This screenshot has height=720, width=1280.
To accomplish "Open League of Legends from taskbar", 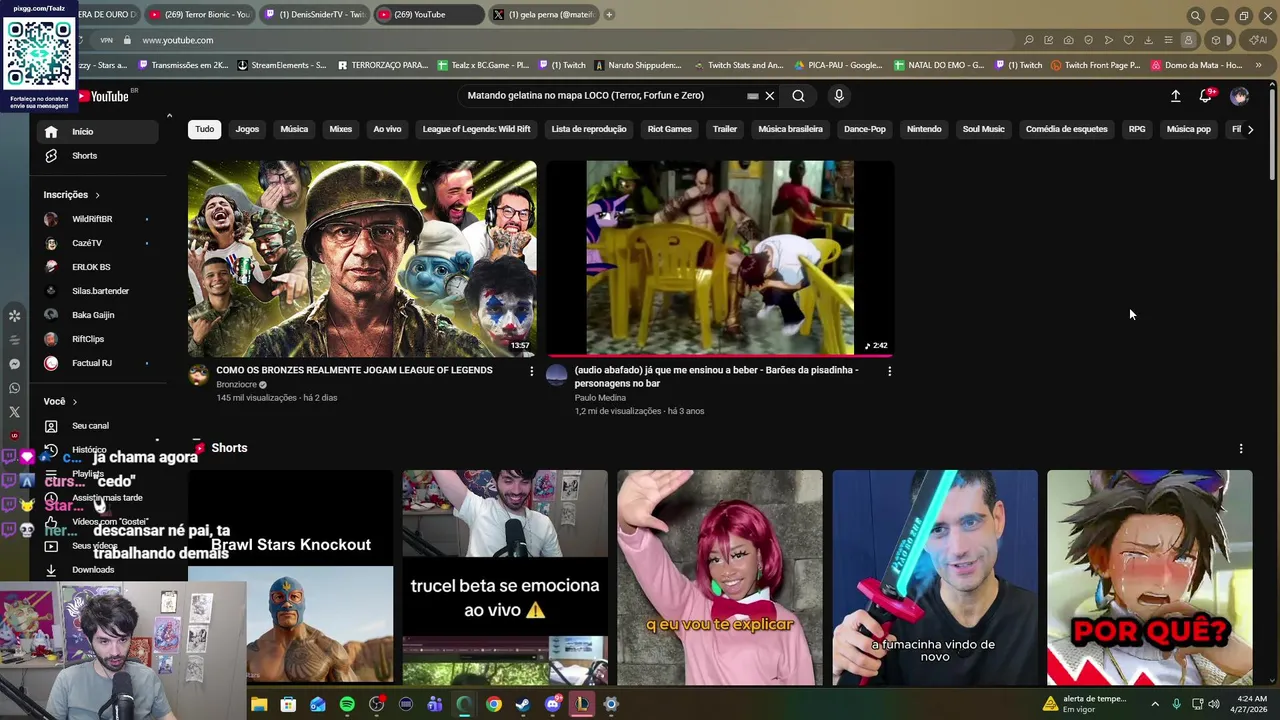I will [x=582, y=705].
